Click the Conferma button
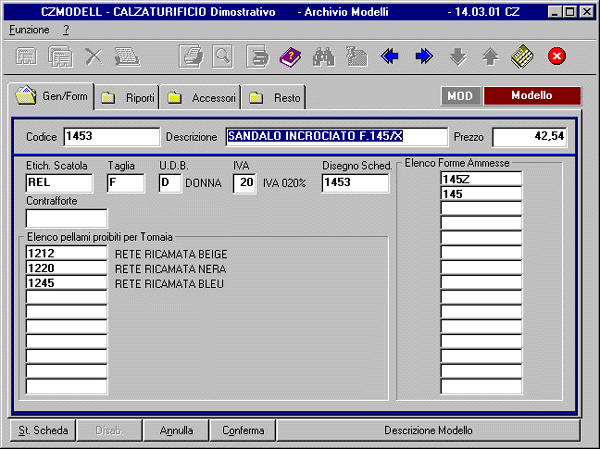 coord(243,430)
